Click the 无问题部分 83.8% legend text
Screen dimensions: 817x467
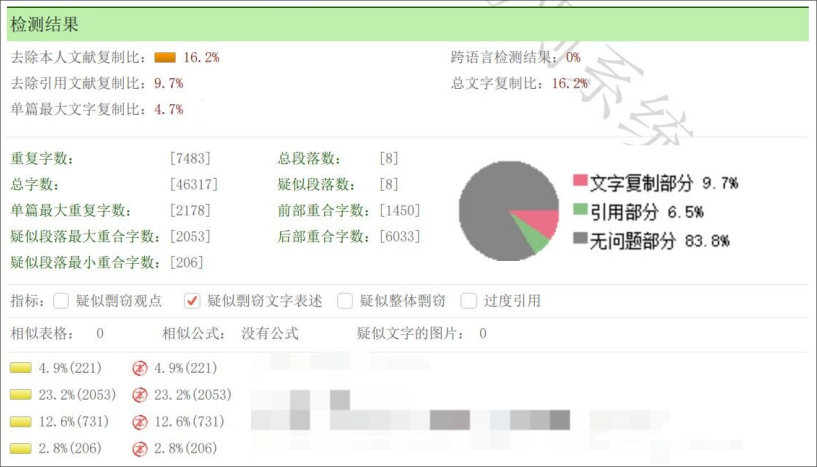(659, 241)
